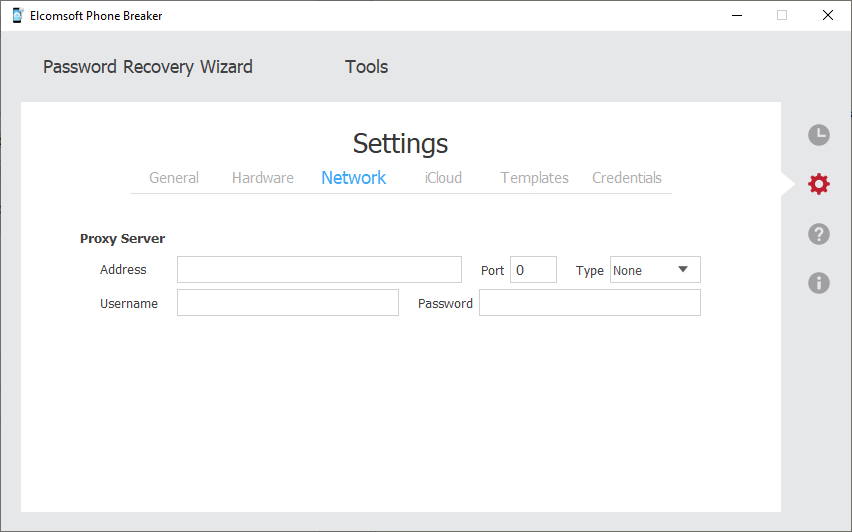Open Password Recovery Wizard menu
This screenshot has width=852, height=532.
pos(148,67)
